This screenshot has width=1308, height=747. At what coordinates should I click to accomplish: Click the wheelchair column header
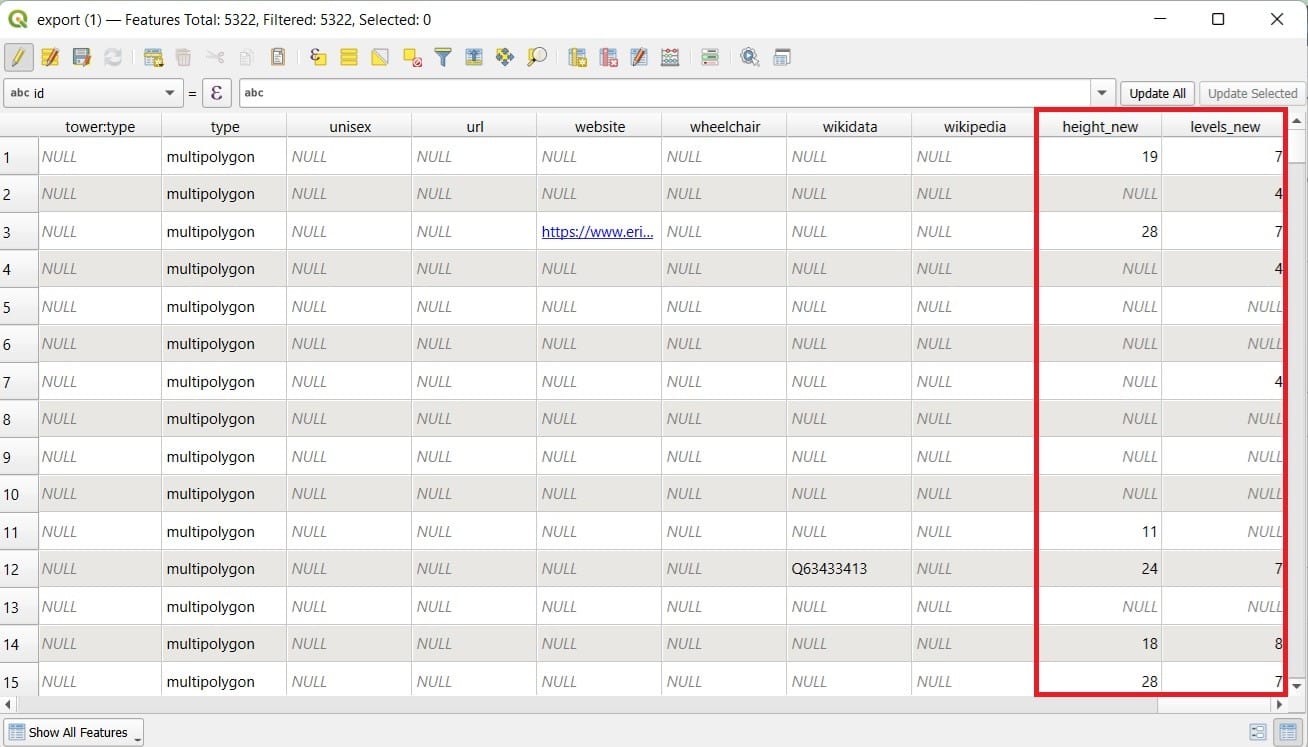pos(724,126)
